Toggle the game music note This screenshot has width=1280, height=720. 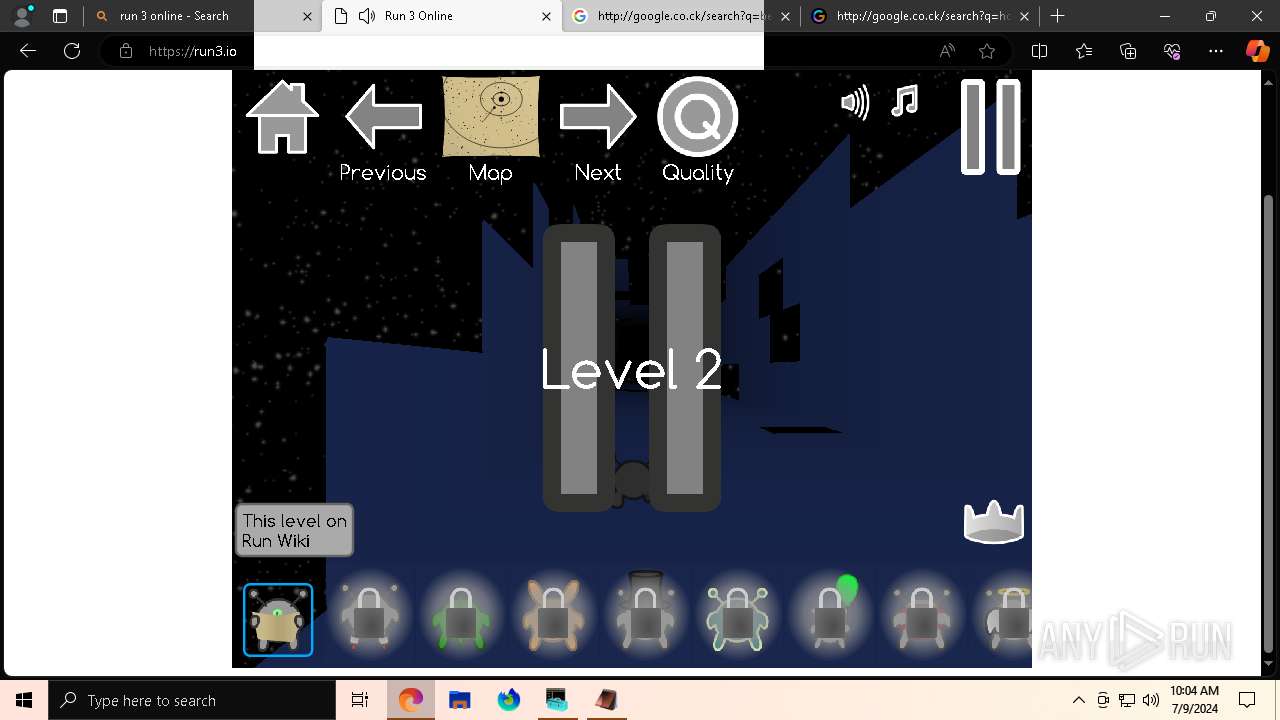[905, 101]
